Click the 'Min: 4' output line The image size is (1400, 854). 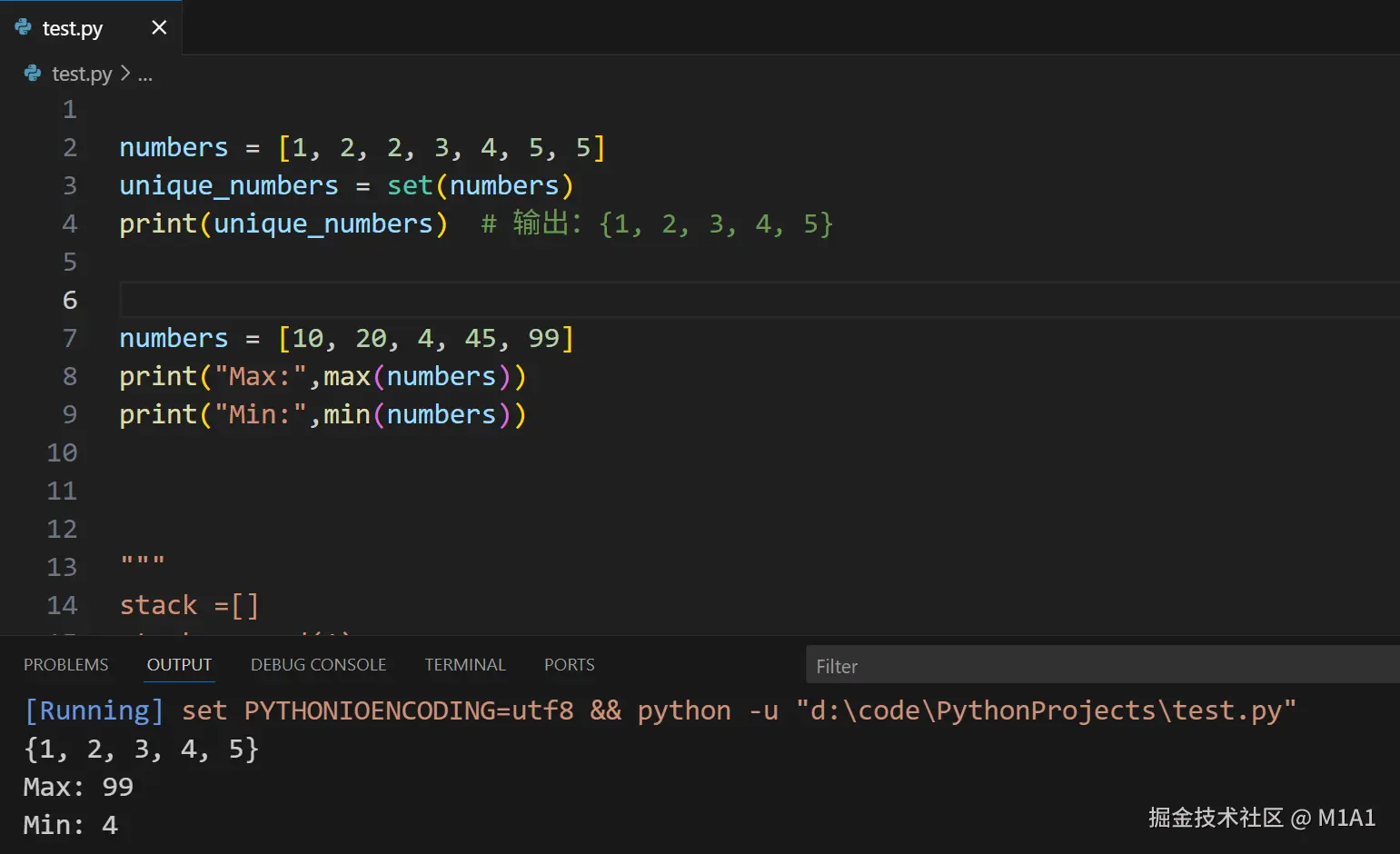[x=71, y=825]
